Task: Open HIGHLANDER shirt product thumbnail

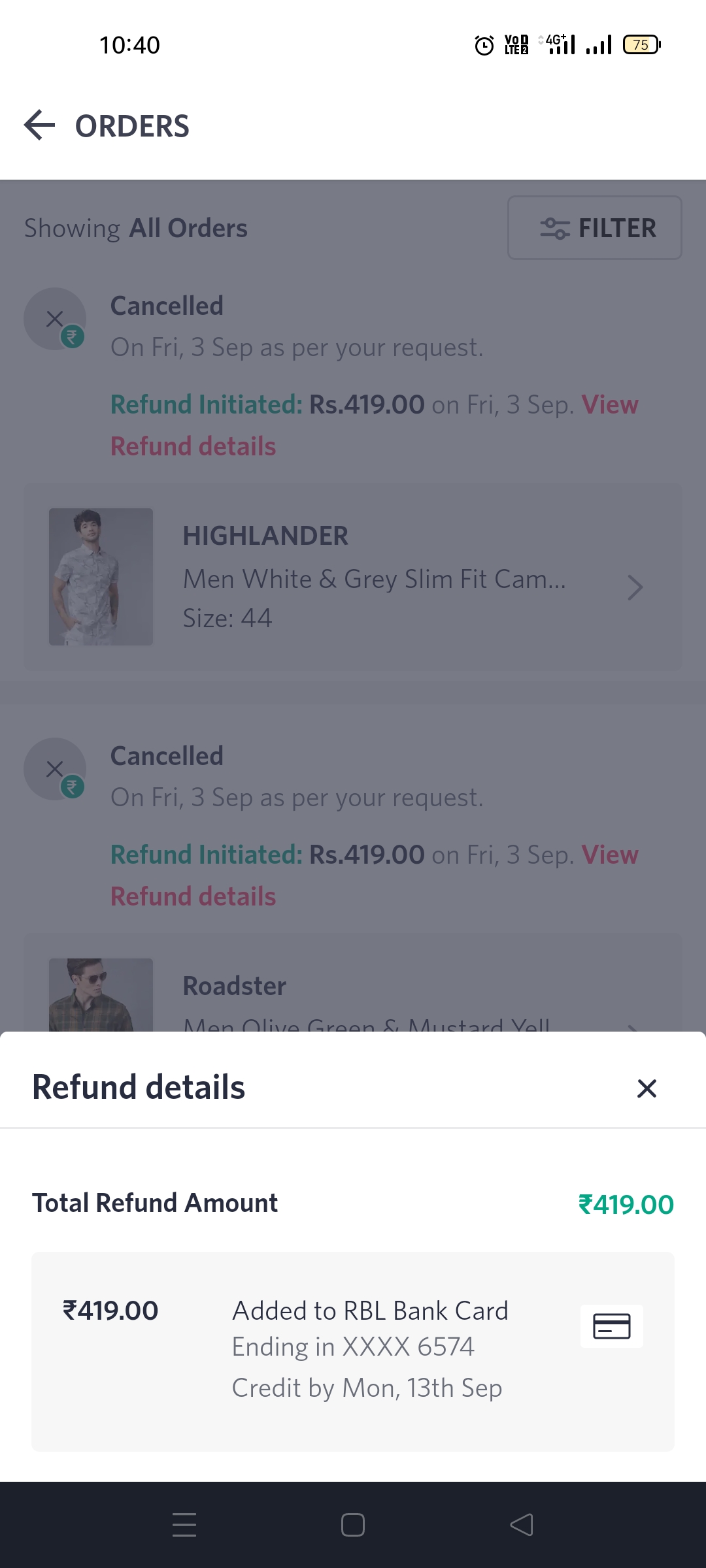Action: (x=101, y=577)
